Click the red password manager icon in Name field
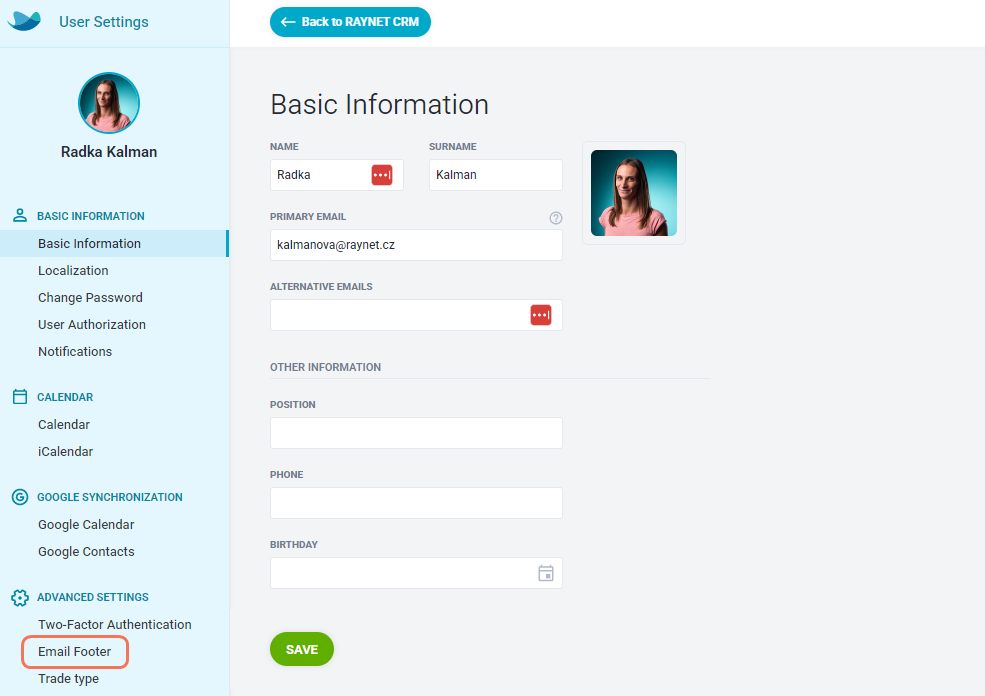 pos(382,175)
